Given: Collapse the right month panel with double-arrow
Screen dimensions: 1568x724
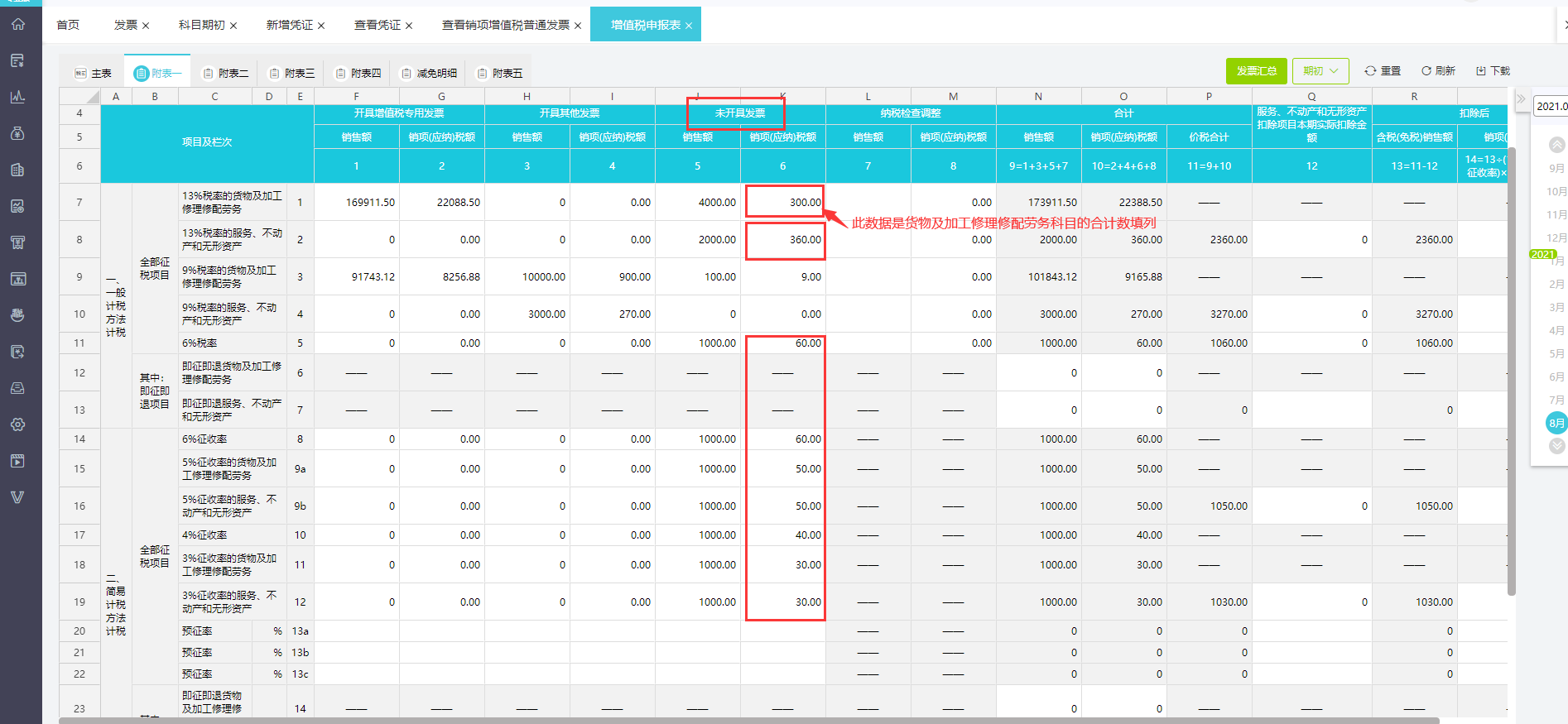Looking at the screenshot, I should point(1521,98).
